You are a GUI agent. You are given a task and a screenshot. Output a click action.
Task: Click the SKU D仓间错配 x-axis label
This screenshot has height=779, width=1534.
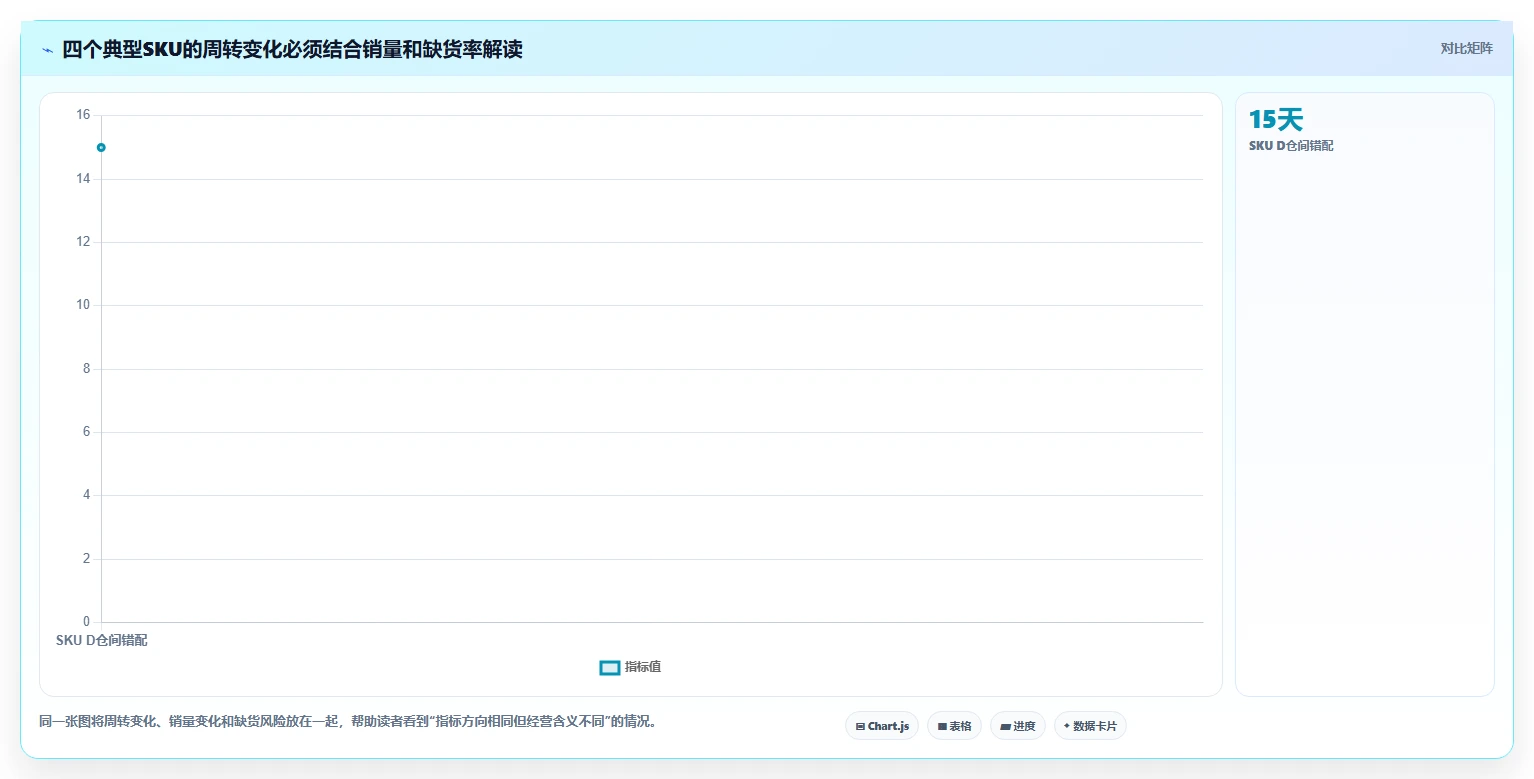click(x=102, y=640)
